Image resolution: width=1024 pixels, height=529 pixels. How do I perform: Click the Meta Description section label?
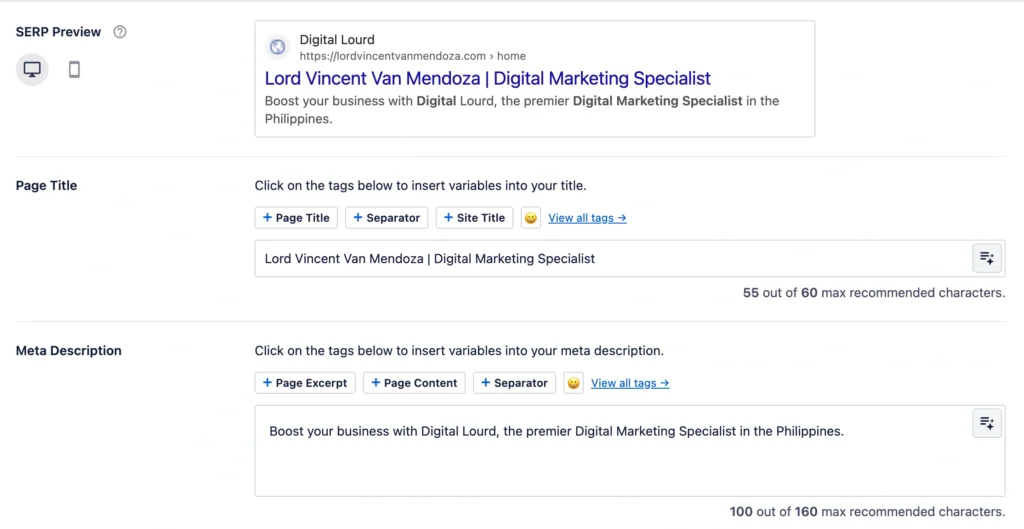click(69, 351)
